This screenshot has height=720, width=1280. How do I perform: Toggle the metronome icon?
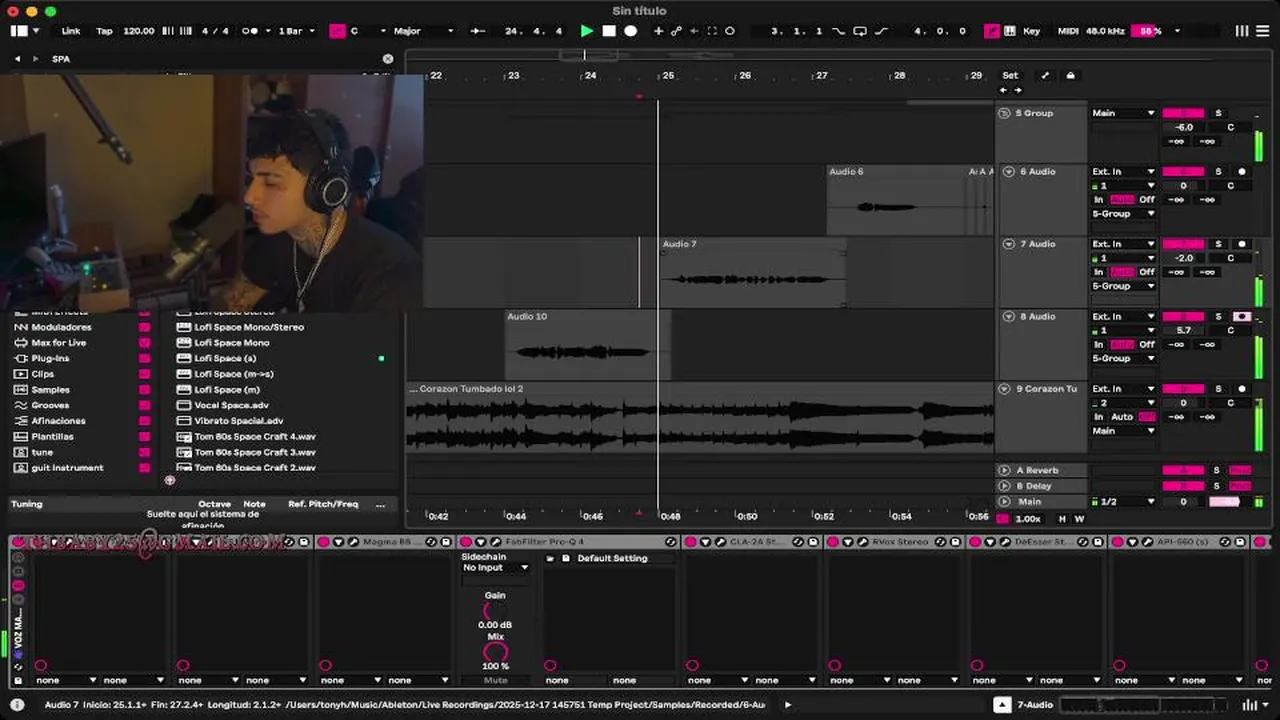[250, 31]
